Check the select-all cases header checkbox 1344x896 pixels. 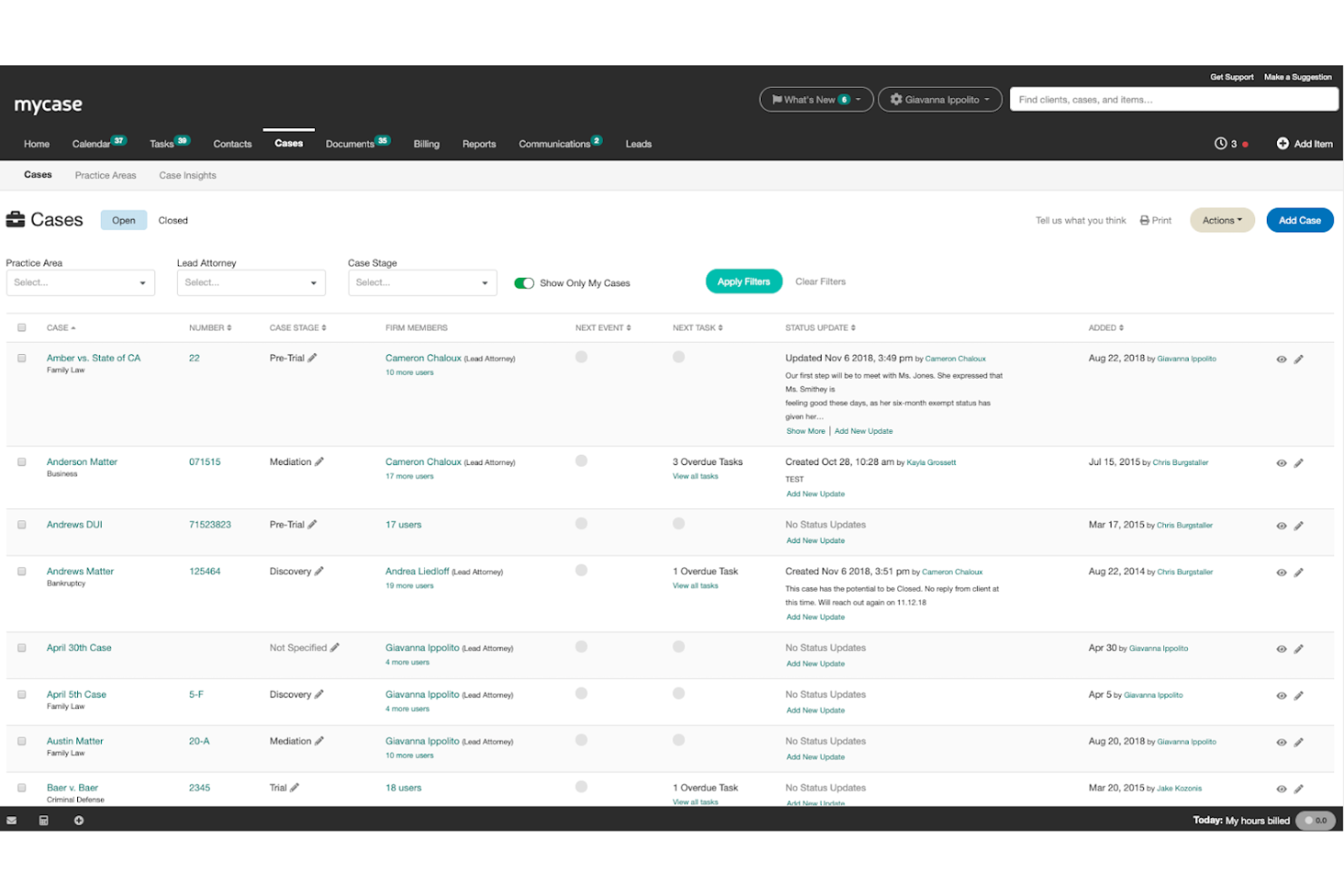click(x=22, y=328)
